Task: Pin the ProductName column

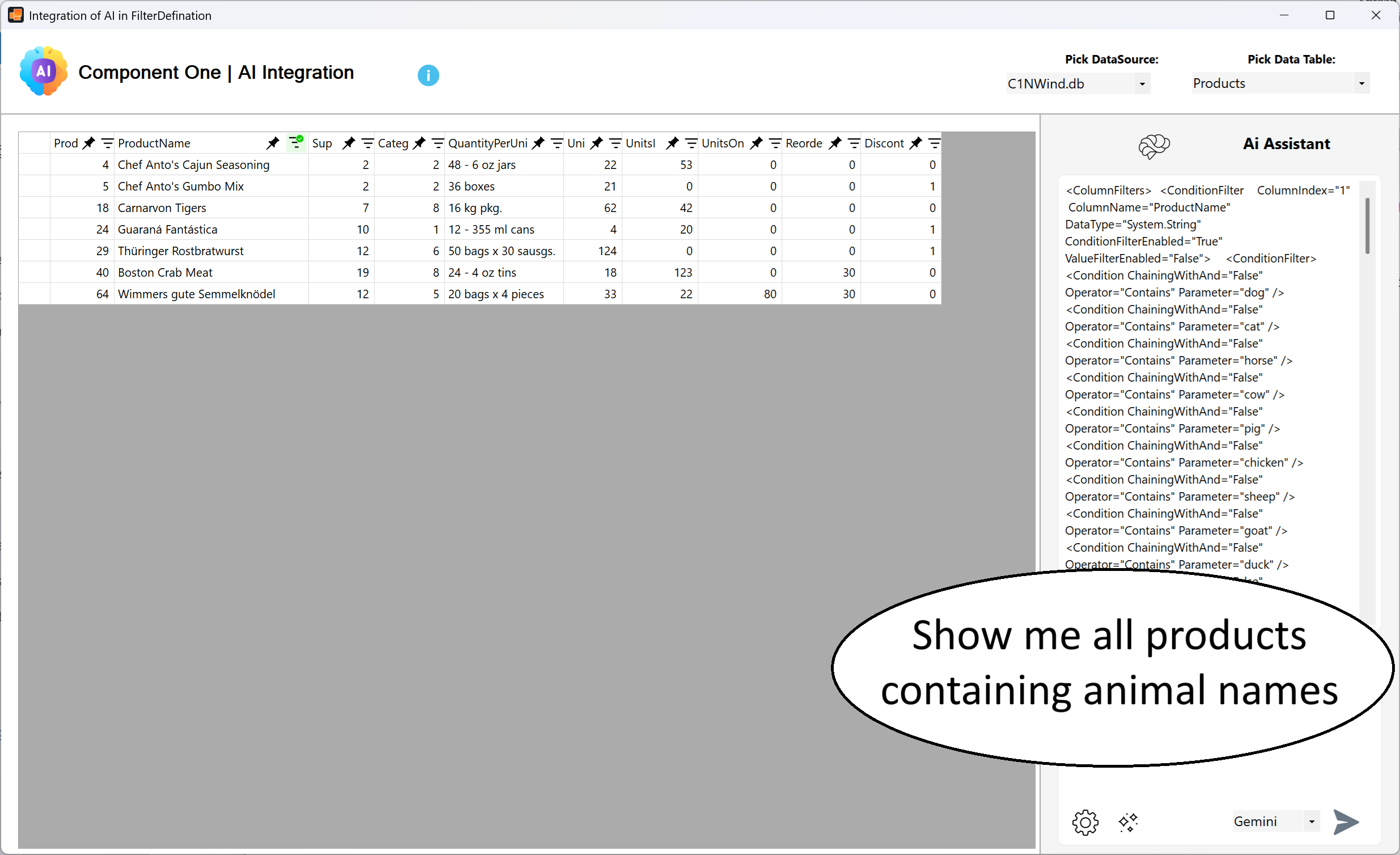Action: coord(273,143)
